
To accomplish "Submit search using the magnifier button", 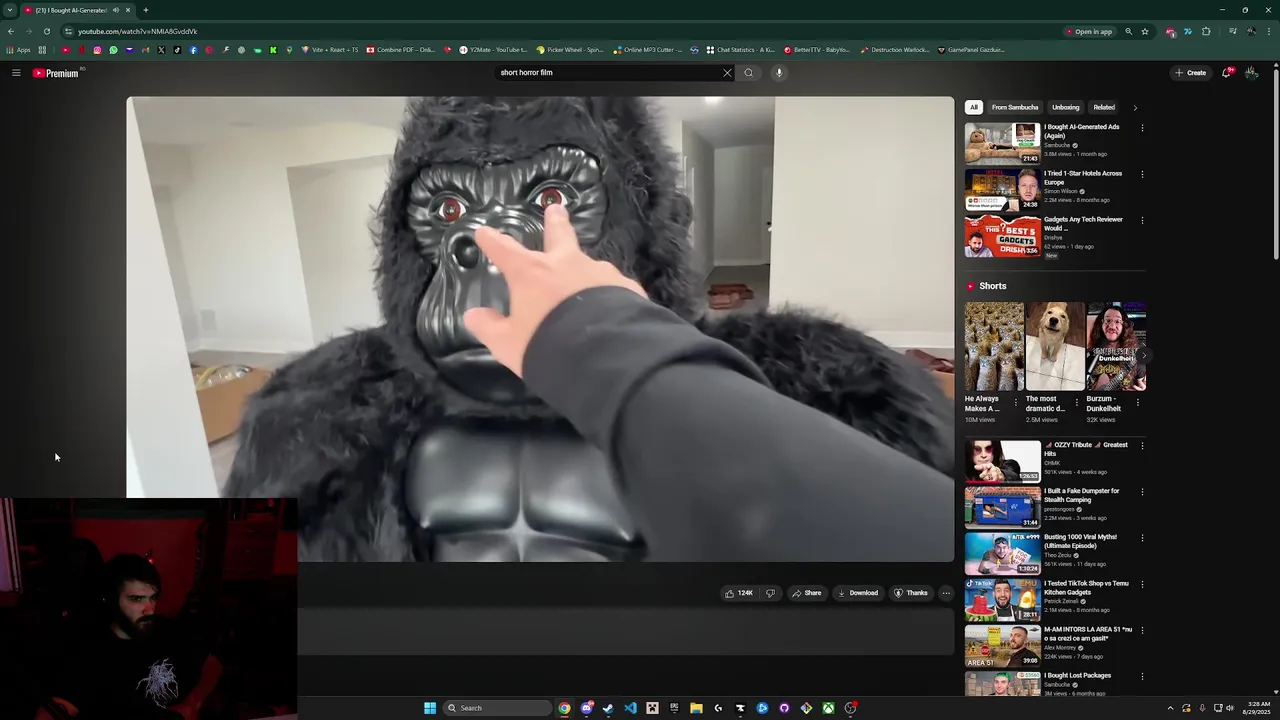I will tap(748, 73).
